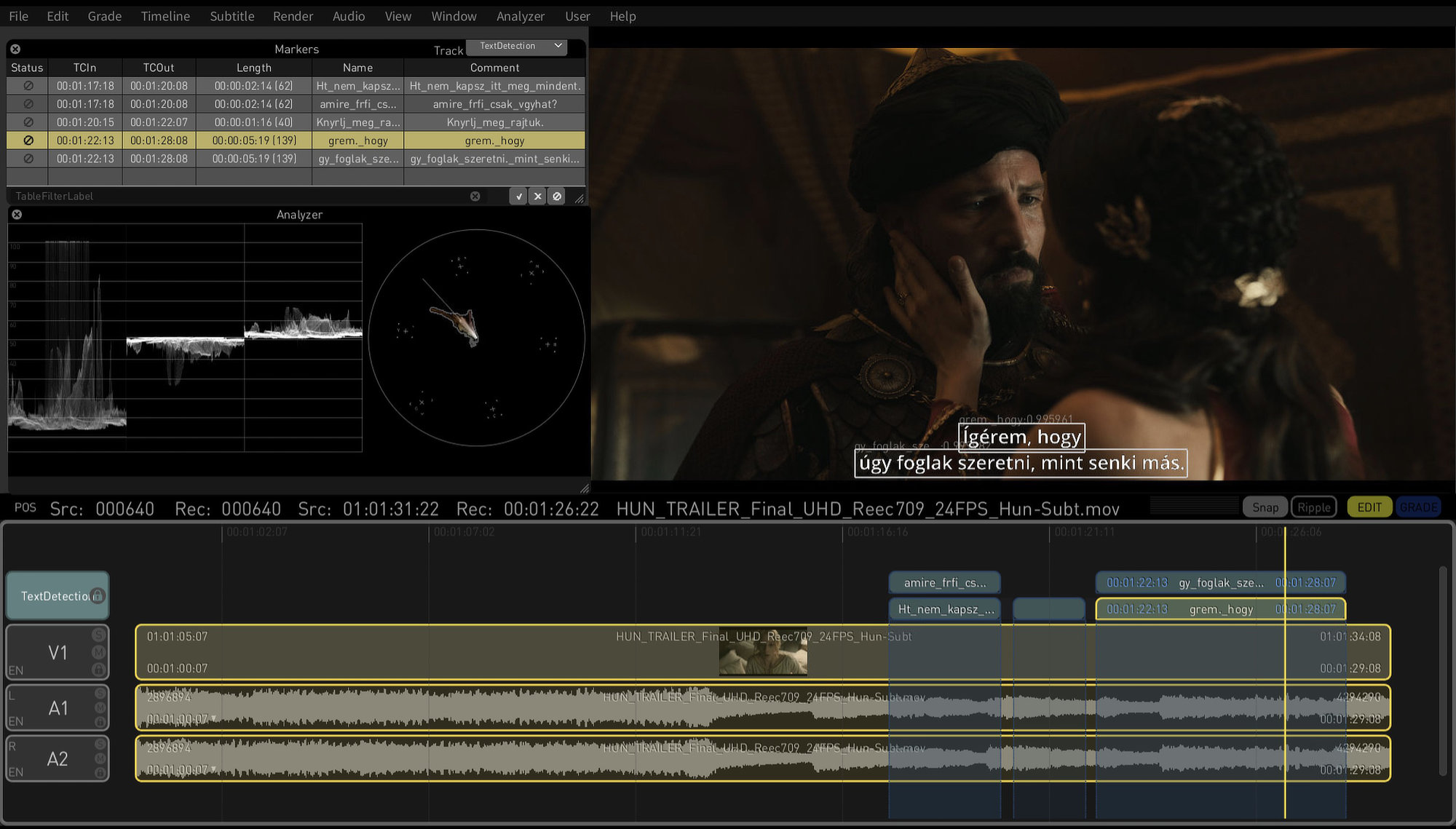Click the POS label button
Screen dimensions: 1456x829
25,507
